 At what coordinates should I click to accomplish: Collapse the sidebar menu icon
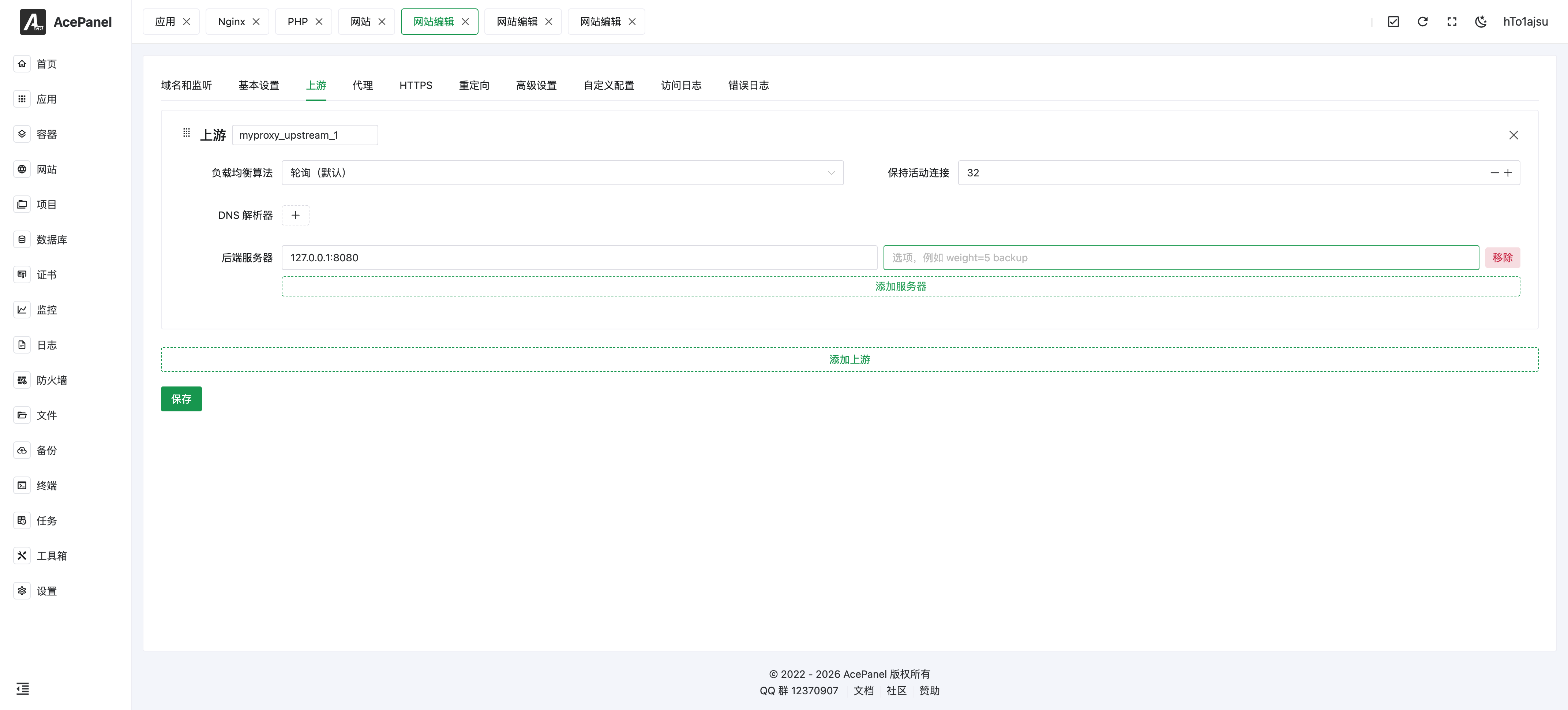point(23,689)
